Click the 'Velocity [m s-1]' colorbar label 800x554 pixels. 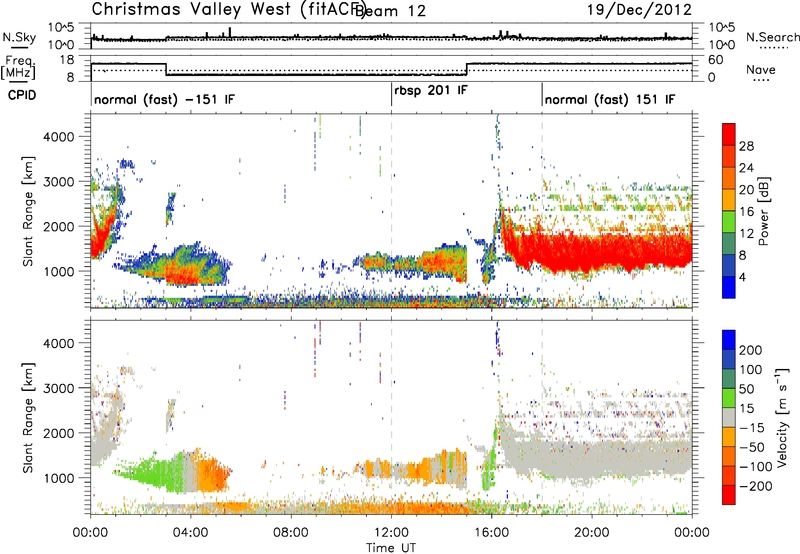pos(781,417)
